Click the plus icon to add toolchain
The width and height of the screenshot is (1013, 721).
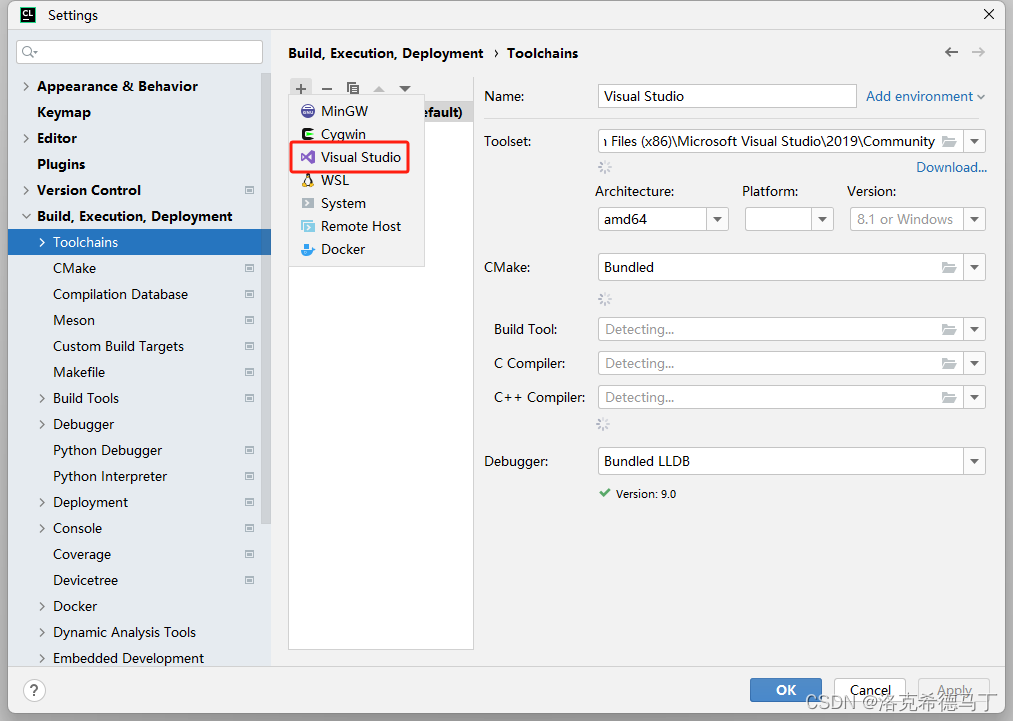[301, 89]
